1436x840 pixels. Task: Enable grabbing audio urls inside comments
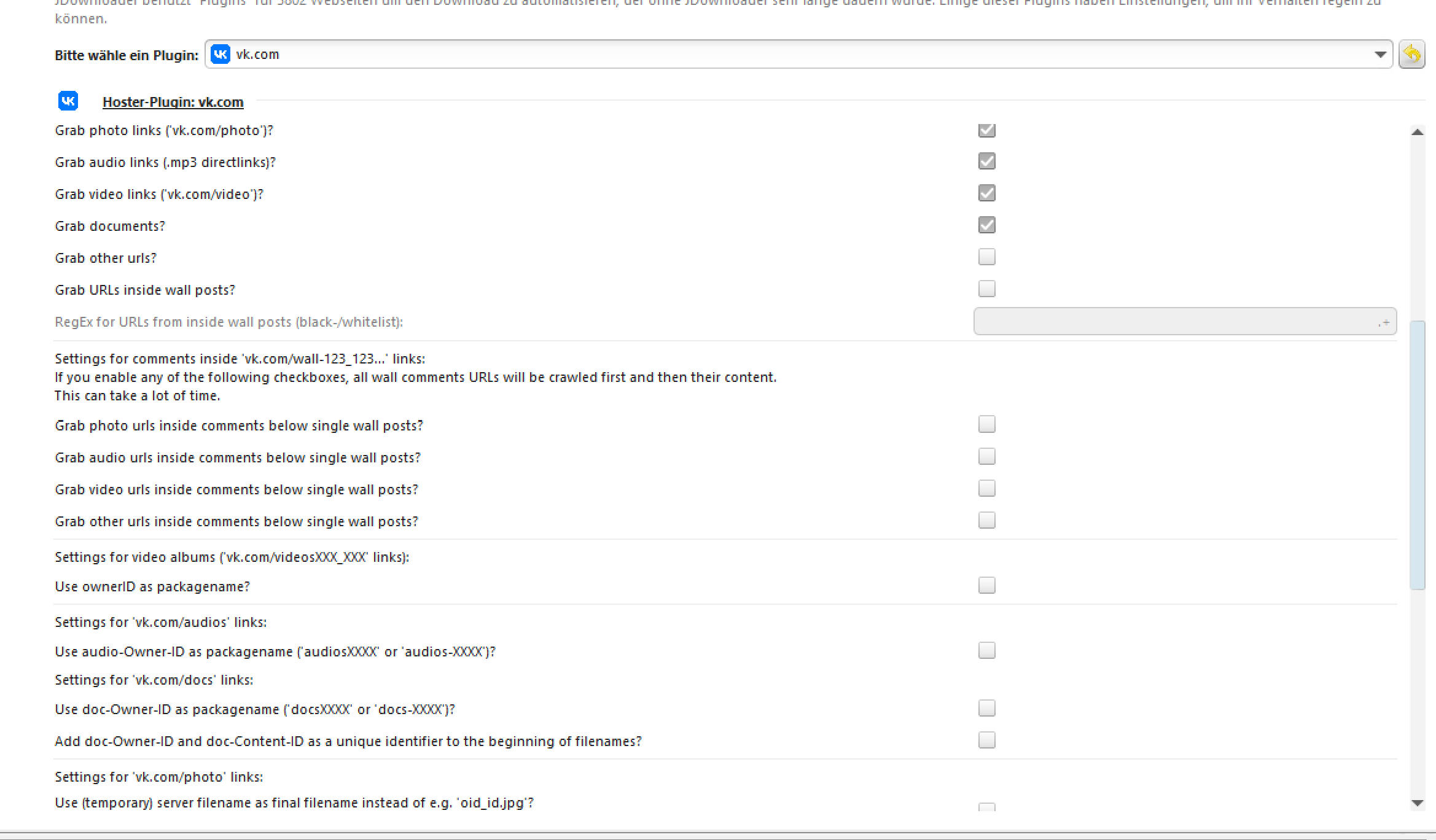987,457
